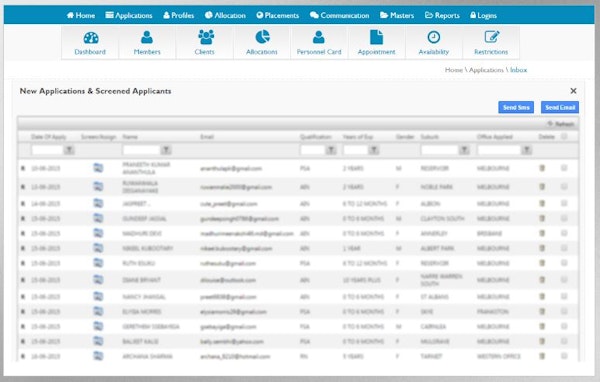Delete the Frankston office applicant via trash icon
The image size is (600, 382).
542,312
